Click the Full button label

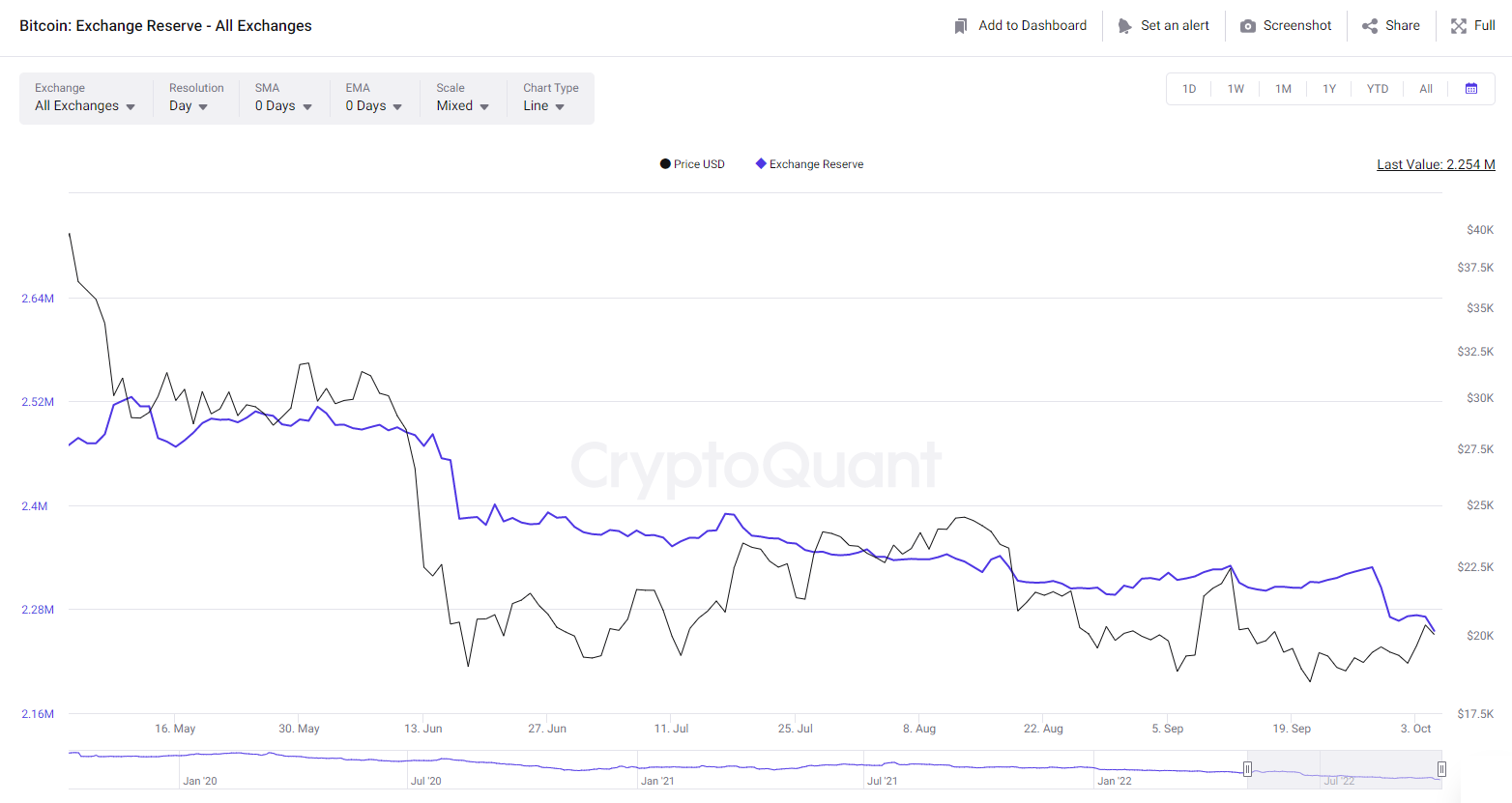1485,26
